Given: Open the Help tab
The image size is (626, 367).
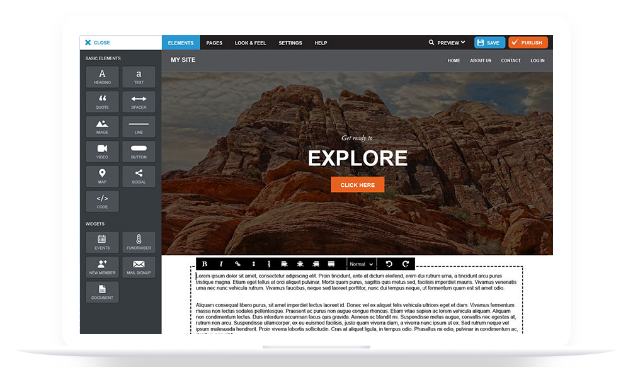Looking at the screenshot, I should coord(321,43).
